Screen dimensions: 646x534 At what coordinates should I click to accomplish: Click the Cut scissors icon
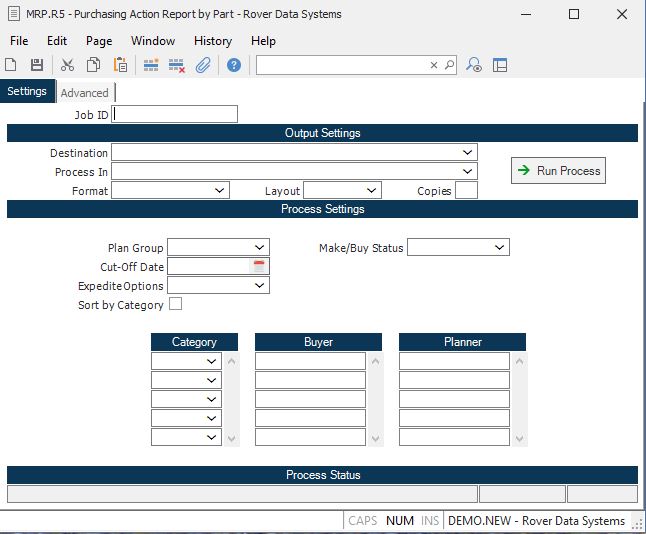67,65
